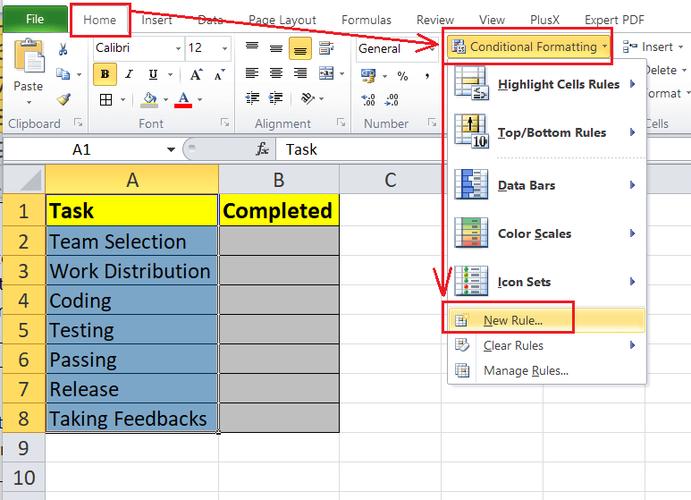Switch to the Formulas ribbon tab
Image resolution: width=691 pixels, height=500 pixels.
pos(366,20)
